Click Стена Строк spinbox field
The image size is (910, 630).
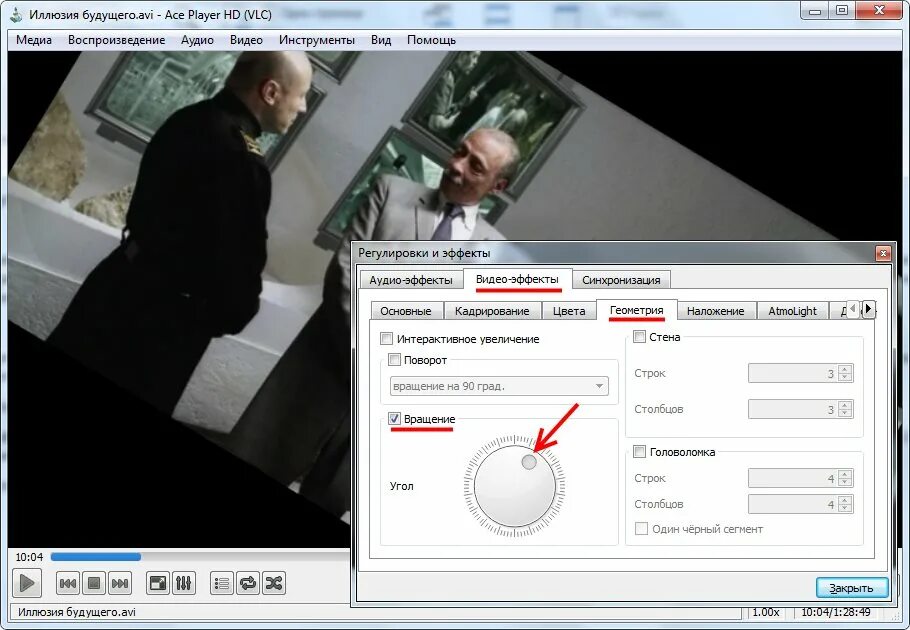(x=800, y=373)
